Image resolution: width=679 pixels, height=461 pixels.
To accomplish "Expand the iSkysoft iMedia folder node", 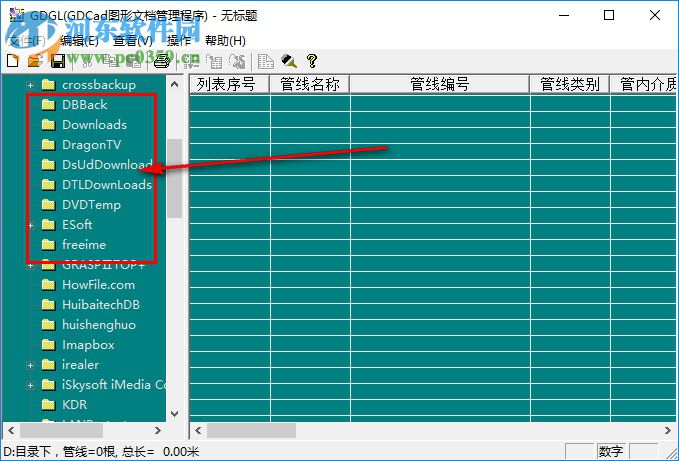I will tap(30, 385).
